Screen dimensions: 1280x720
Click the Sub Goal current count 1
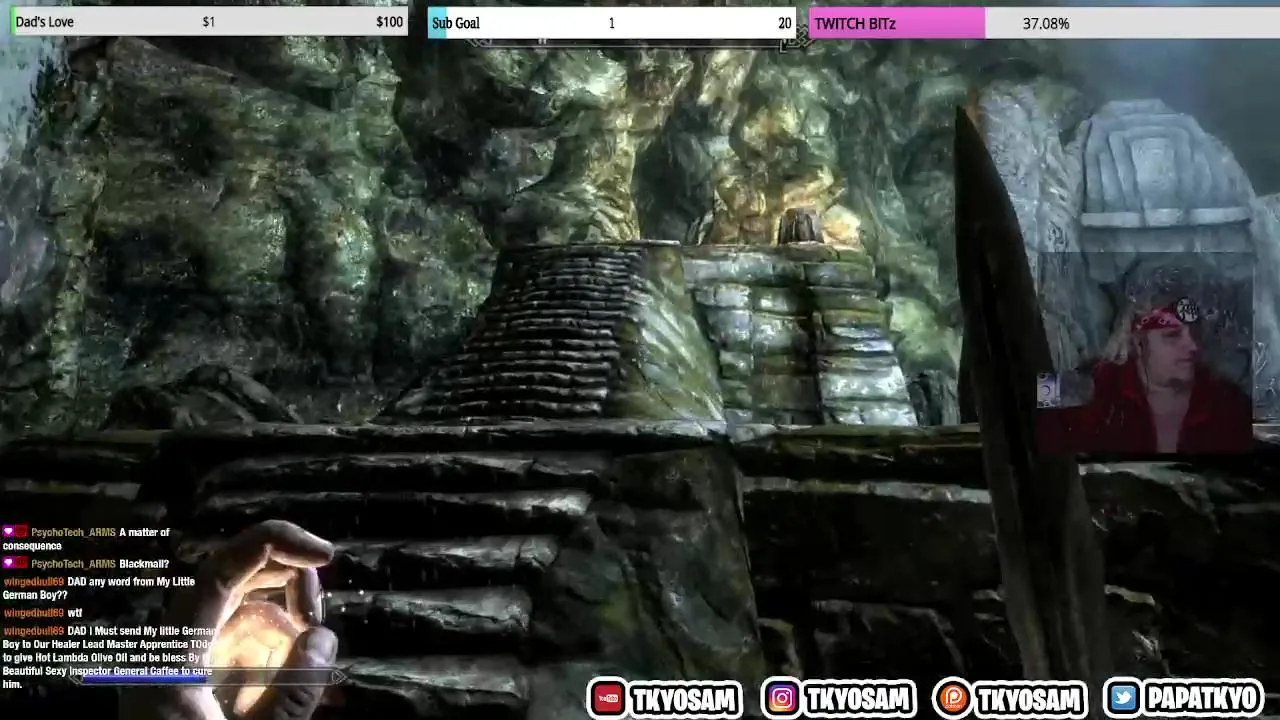pyautogui.click(x=611, y=23)
